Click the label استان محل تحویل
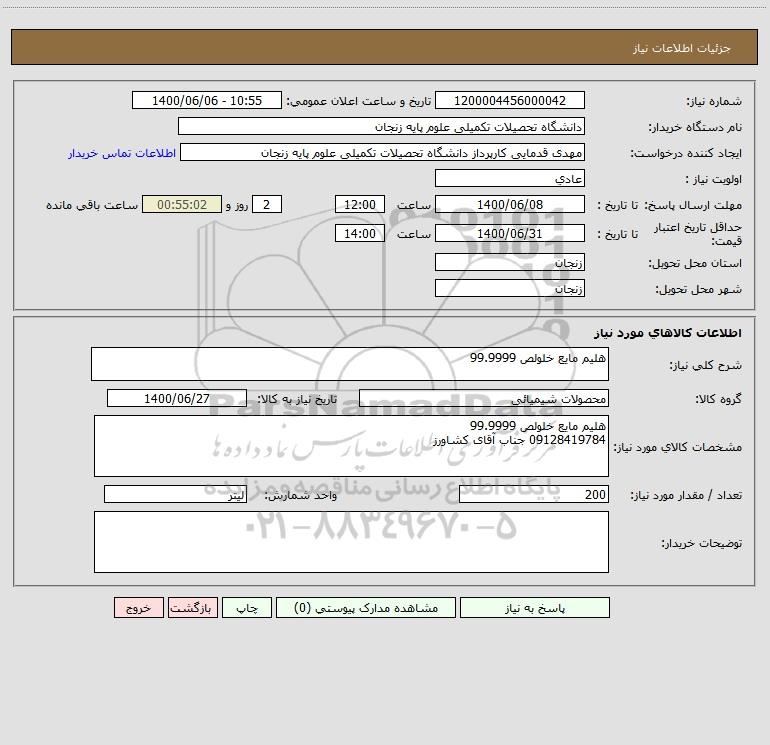770x745 pixels. (695, 263)
